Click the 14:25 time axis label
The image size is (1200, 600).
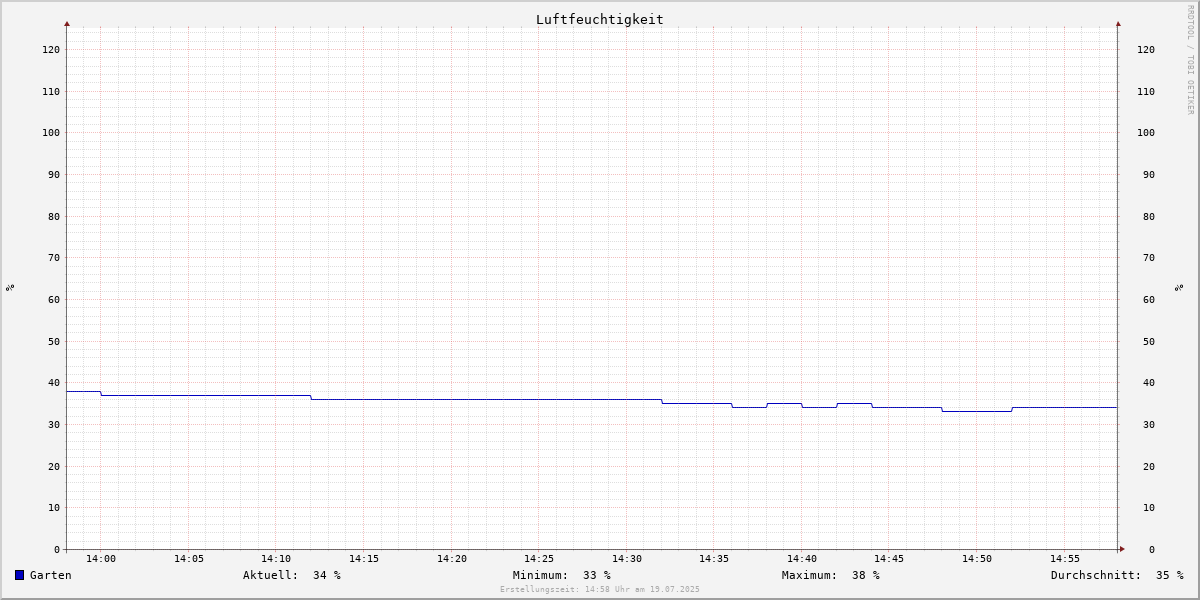pyautogui.click(x=539, y=559)
